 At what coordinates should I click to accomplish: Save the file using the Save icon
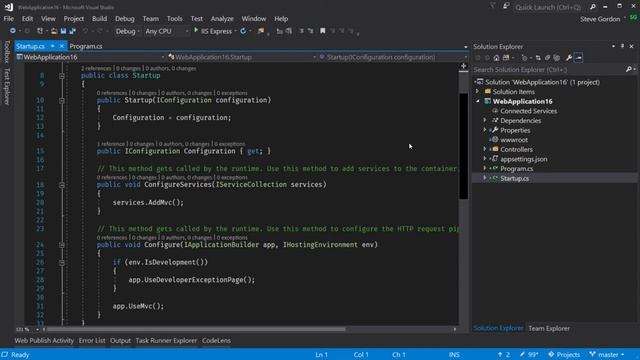click(63, 31)
